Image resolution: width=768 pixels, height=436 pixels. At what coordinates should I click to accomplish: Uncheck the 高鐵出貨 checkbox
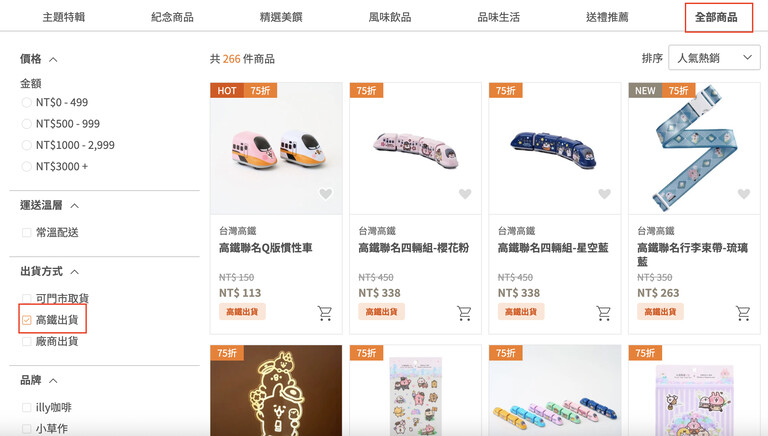[26, 320]
